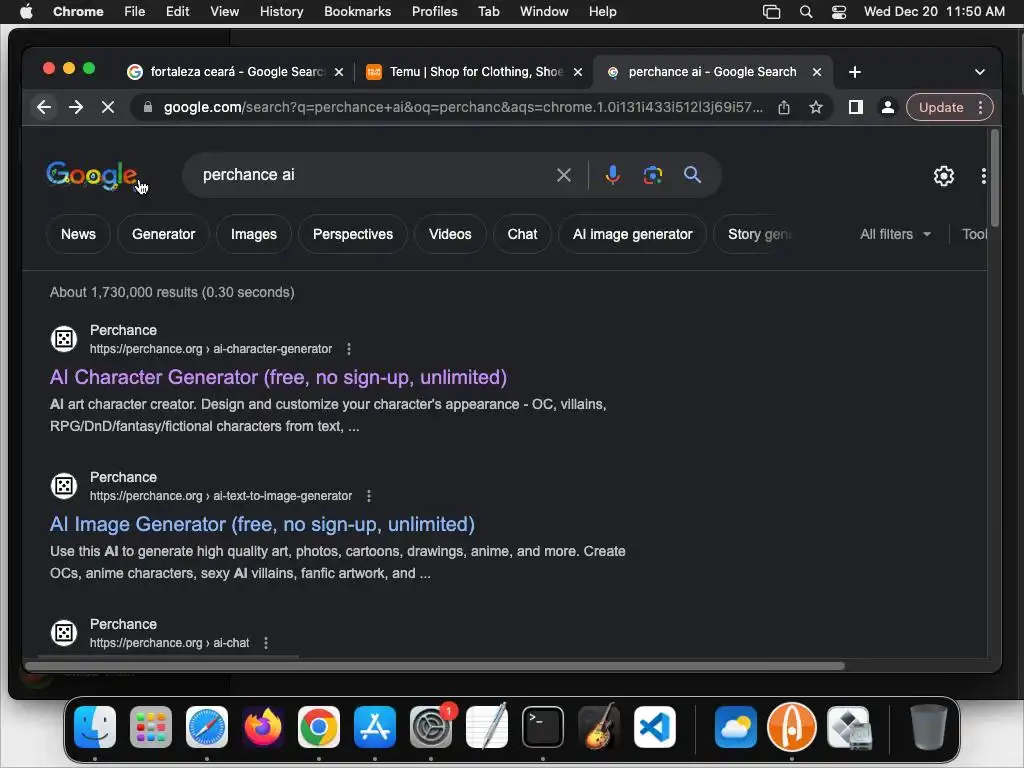The image size is (1024, 768).
Task: Open the Bookmarks menu
Action: click(x=357, y=12)
